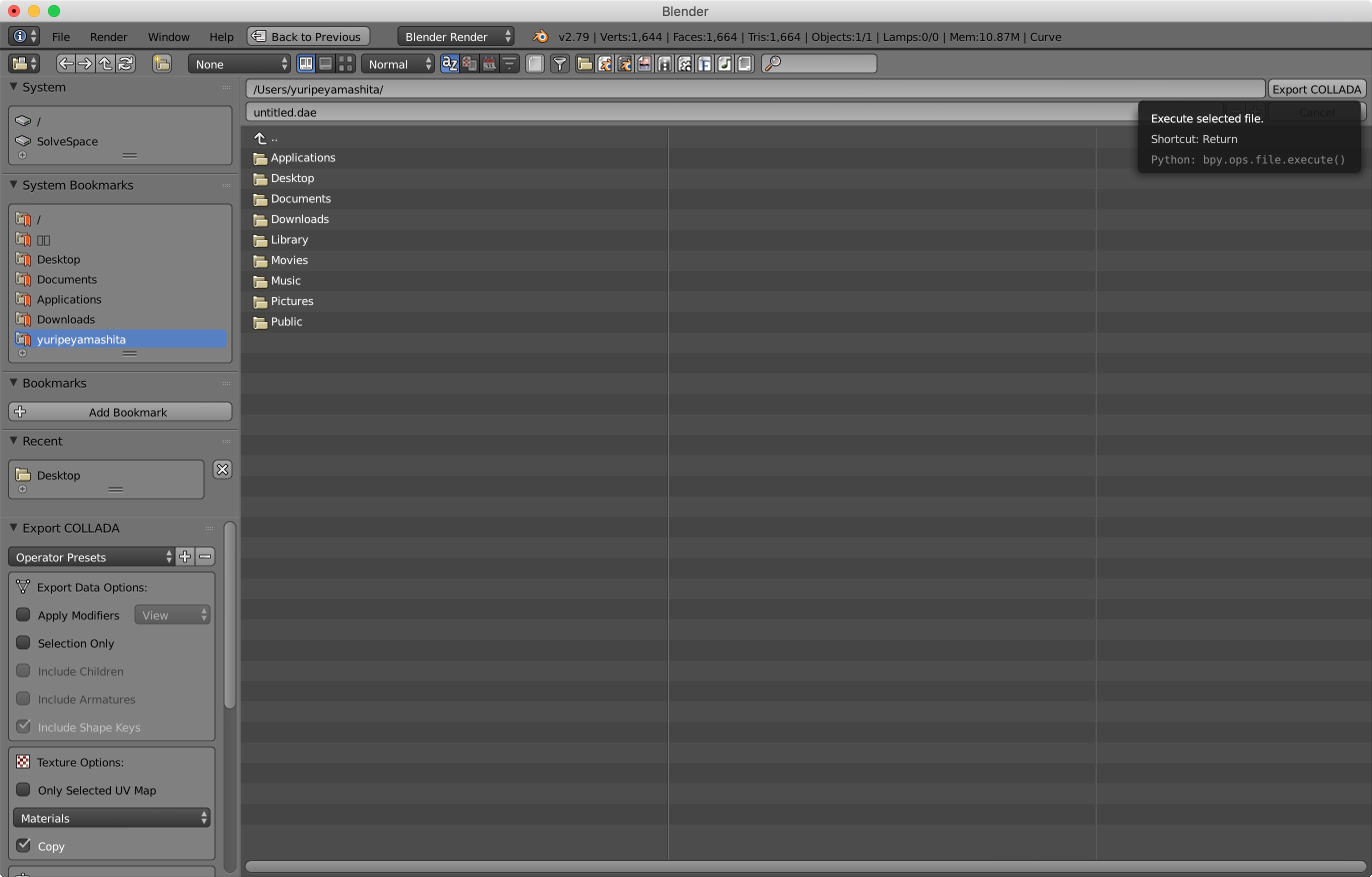The image size is (1372, 877).
Task: Enable Apply Modifiers checkbox
Action: tap(23, 614)
